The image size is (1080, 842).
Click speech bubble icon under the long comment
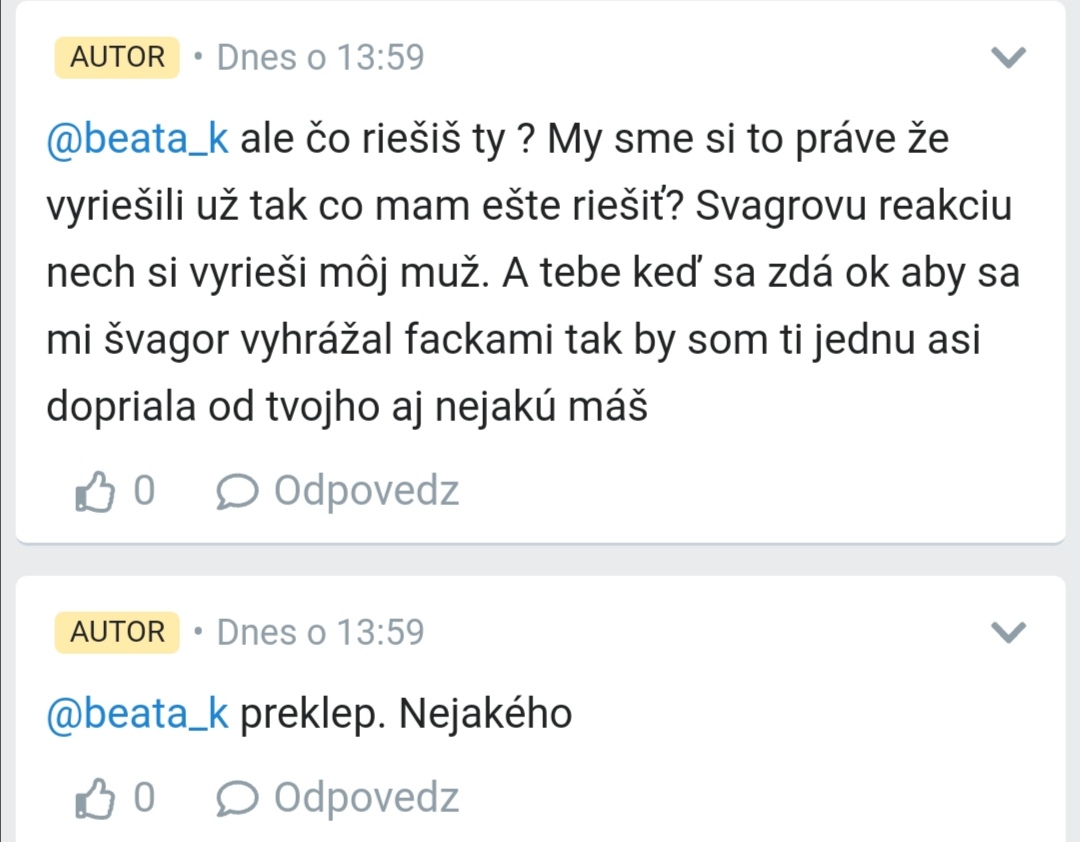tap(237, 491)
